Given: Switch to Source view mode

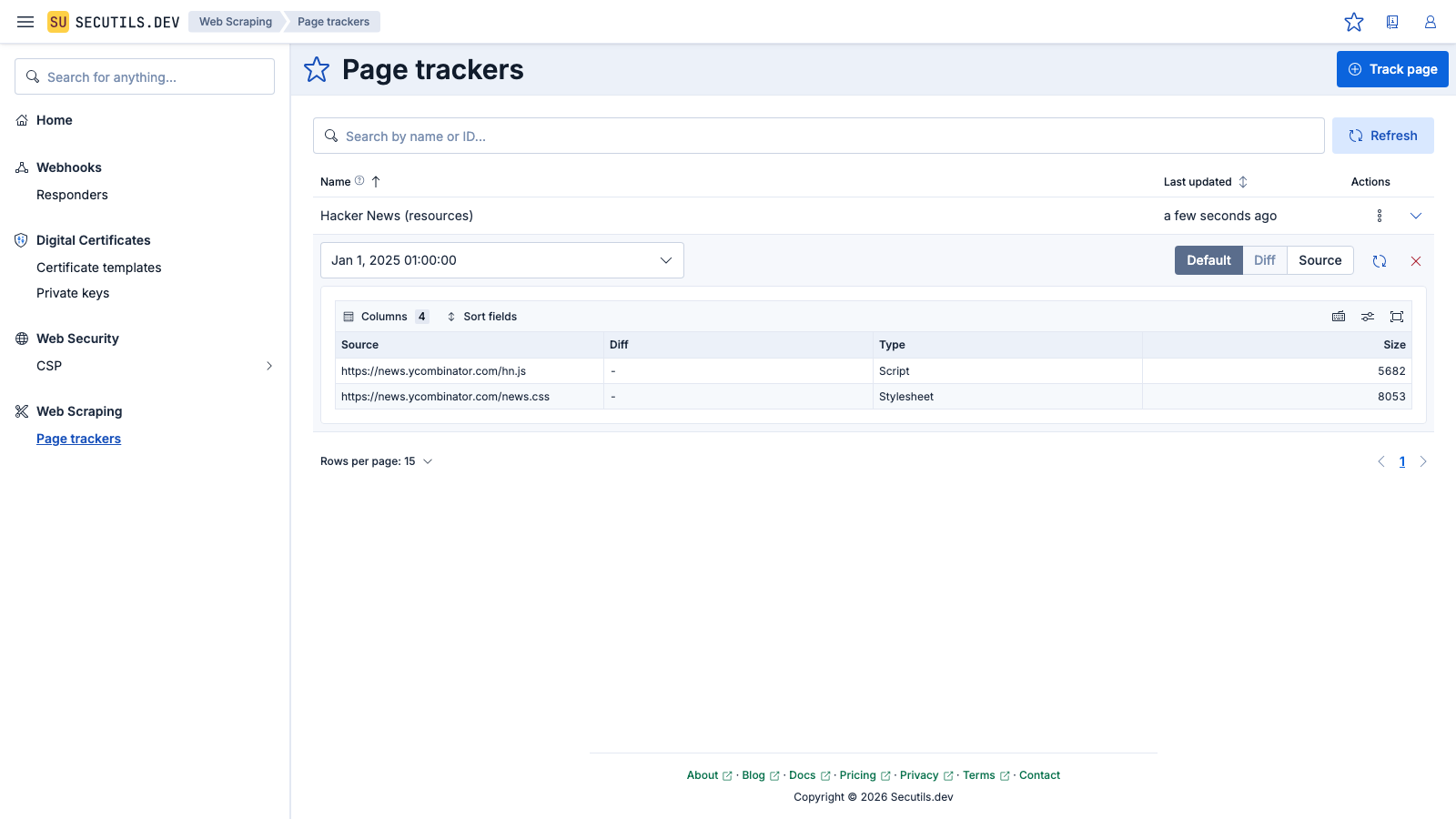Looking at the screenshot, I should pos(1319,260).
